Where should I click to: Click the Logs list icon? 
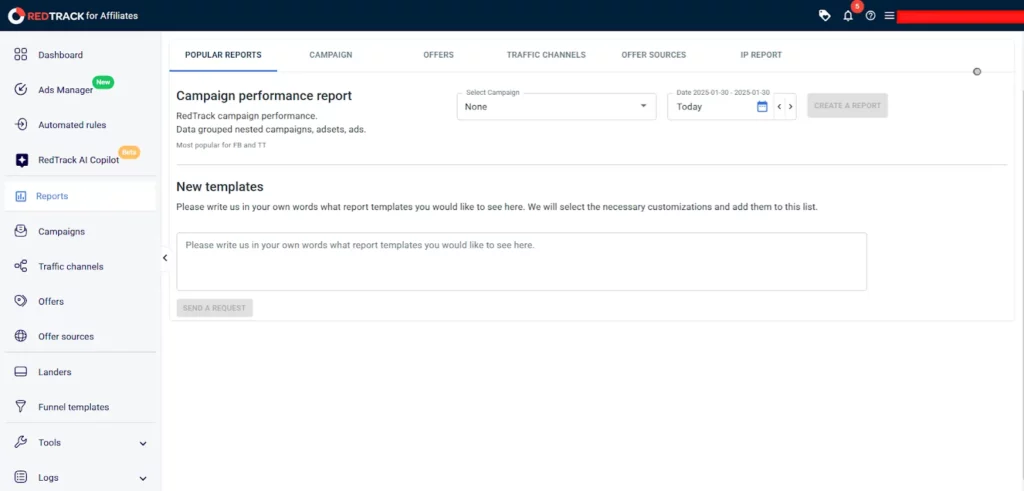21,477
